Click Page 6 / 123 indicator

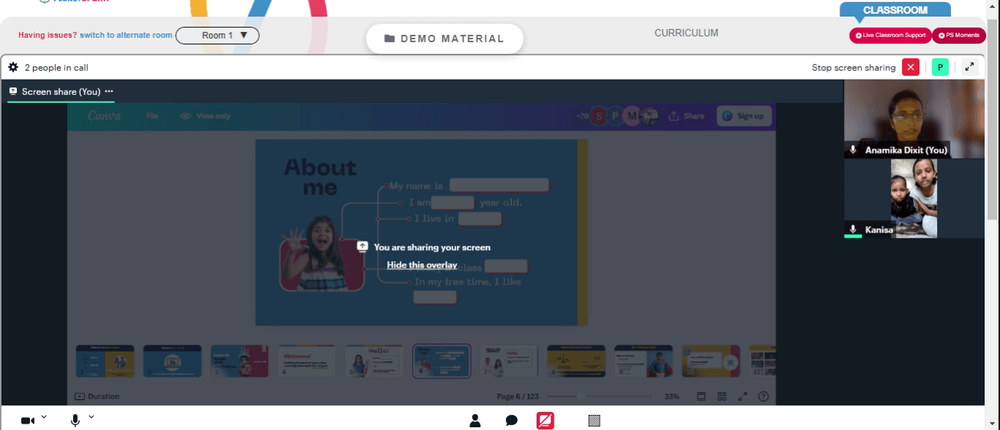coord(518,396)
